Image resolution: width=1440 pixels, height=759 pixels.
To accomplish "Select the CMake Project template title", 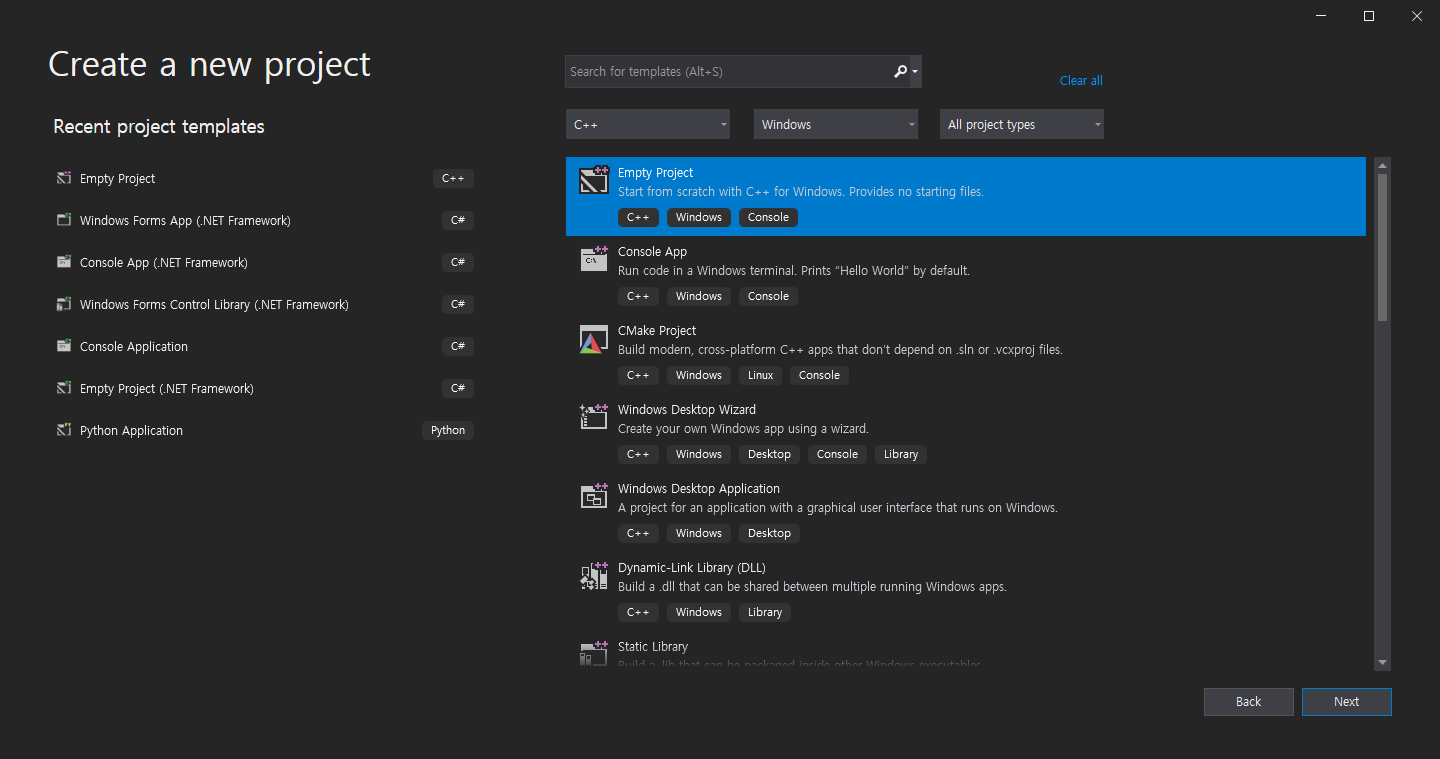I will pos(657,331).
